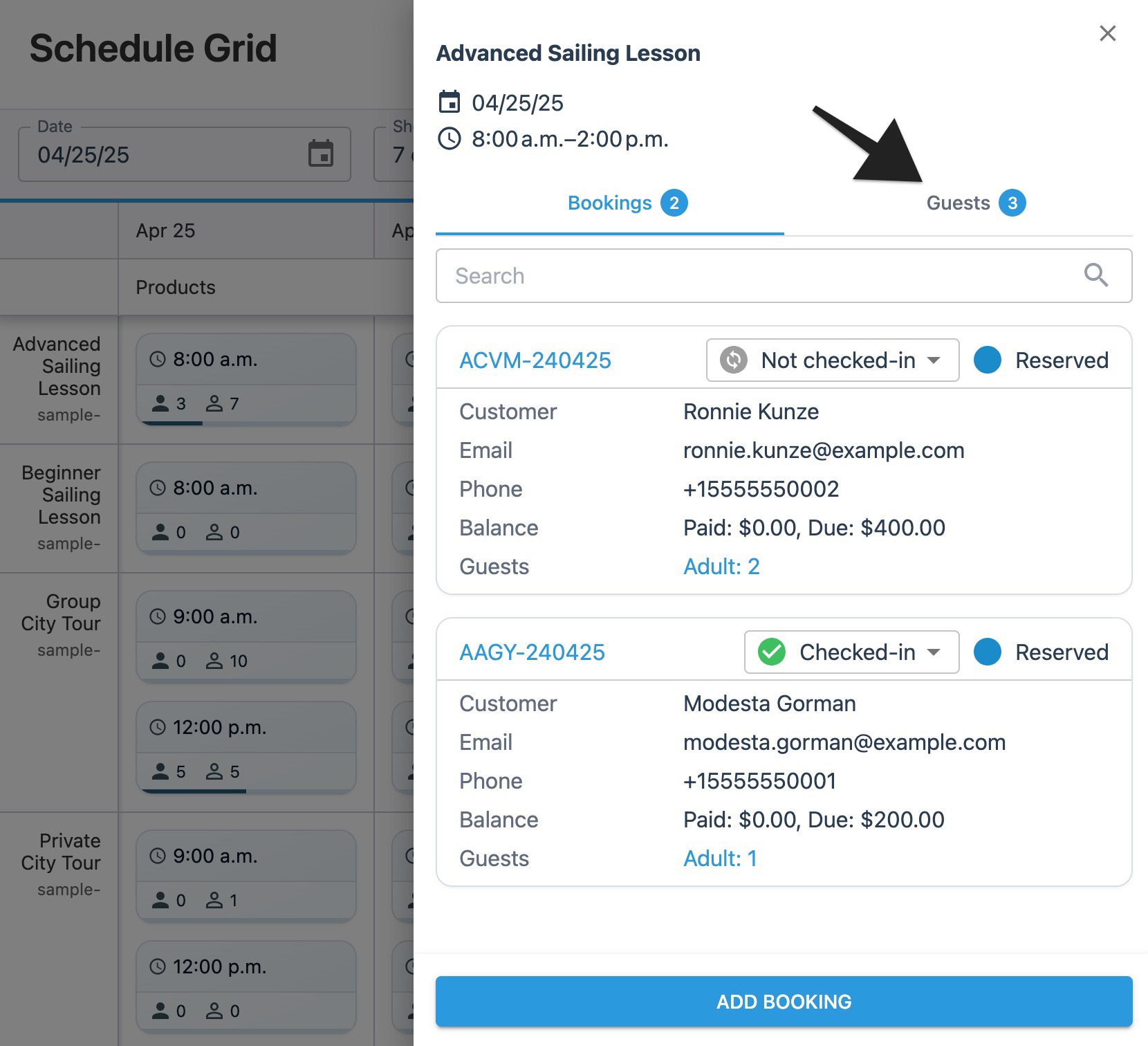Screen dimensions: 1148x1046
Task: Click available seats icon in Private City Tour 9:00 slot
Action: 214,900
